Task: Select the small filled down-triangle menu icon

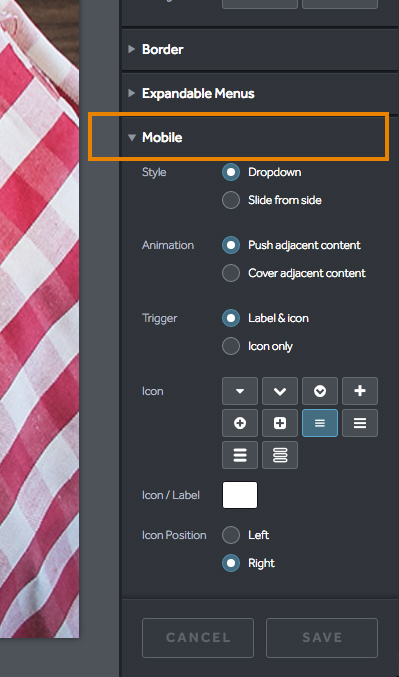Action: [240, 391]
